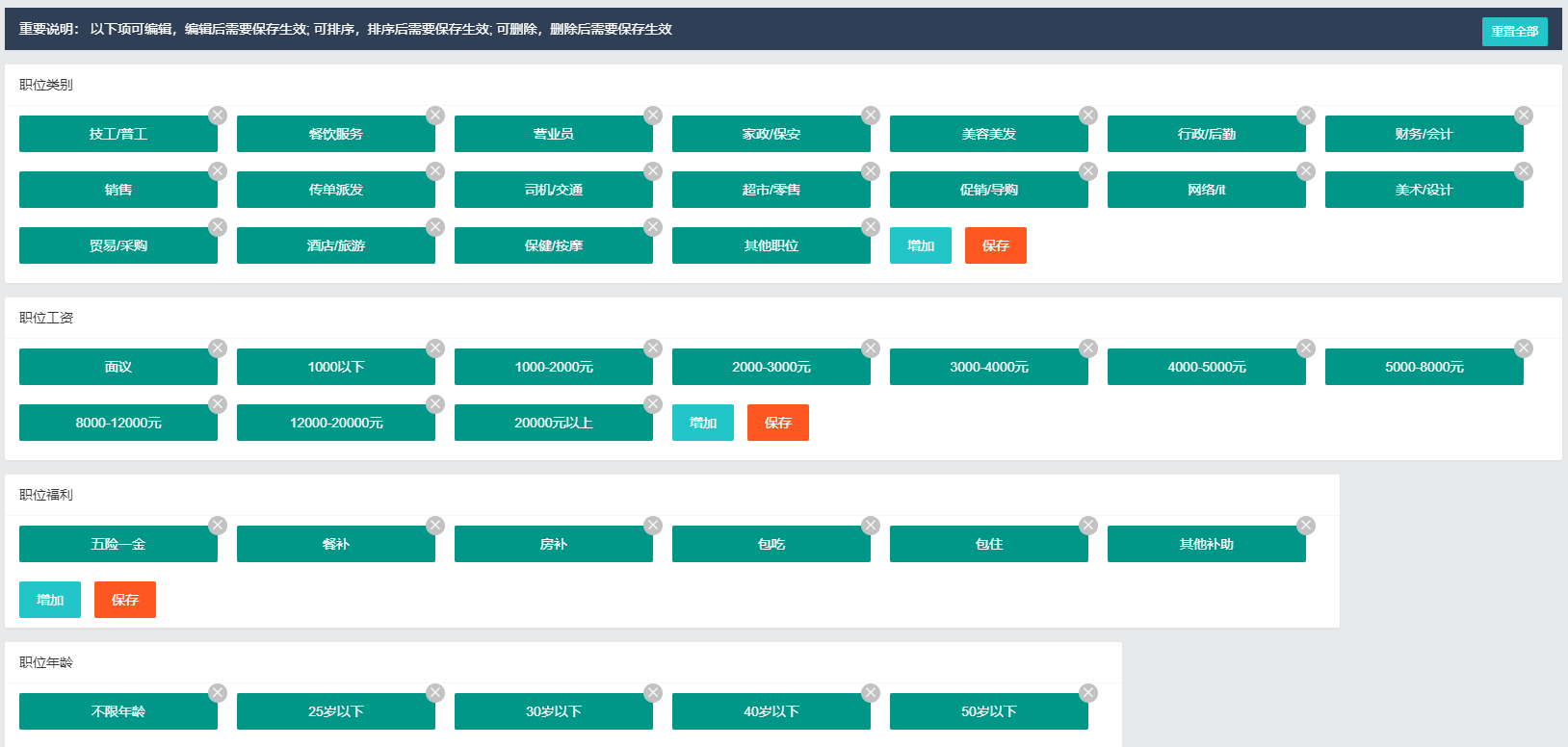Edit the 销售 category tag

118,190
